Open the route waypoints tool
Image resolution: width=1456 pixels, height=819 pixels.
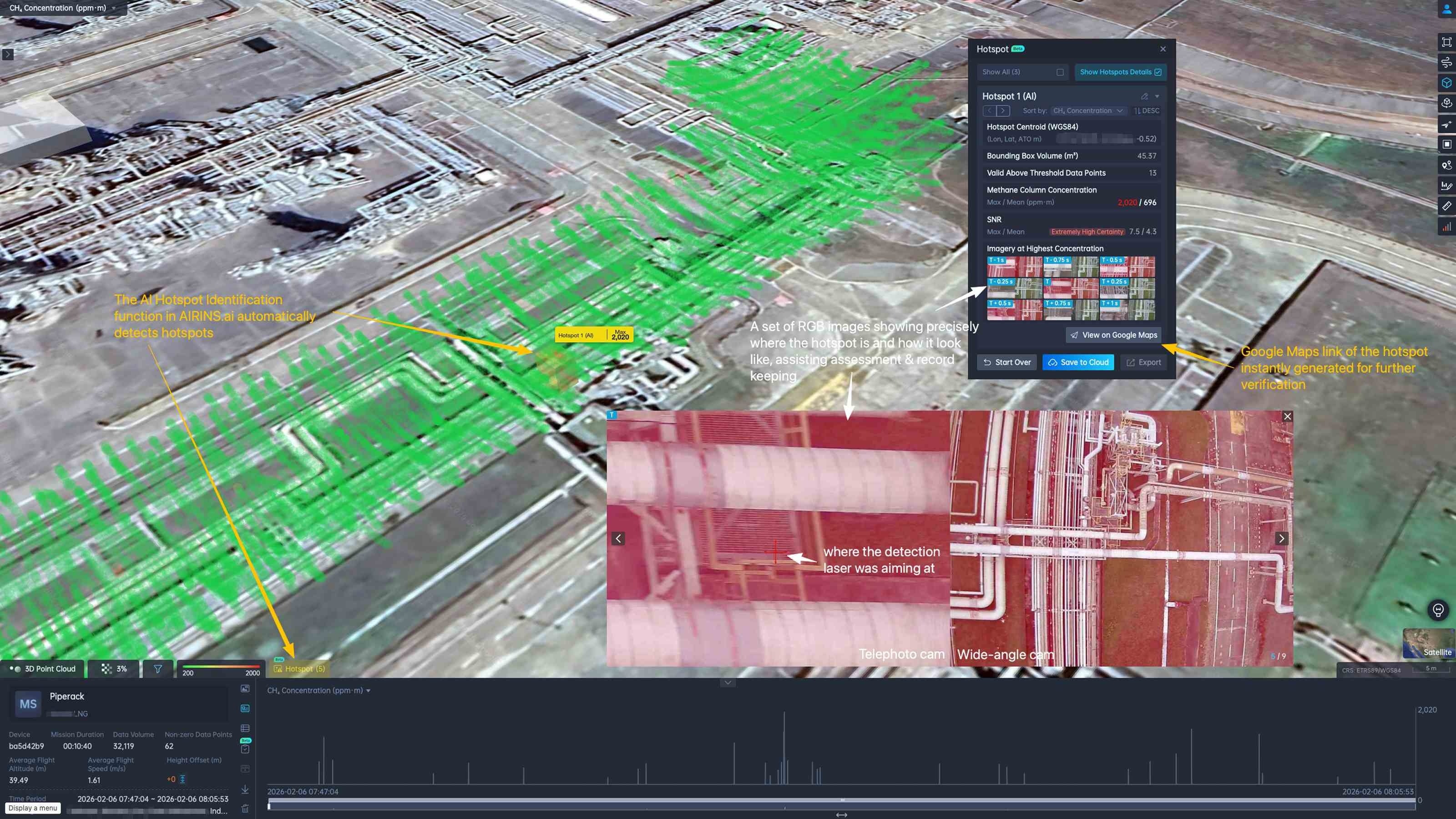(1446, 165)
